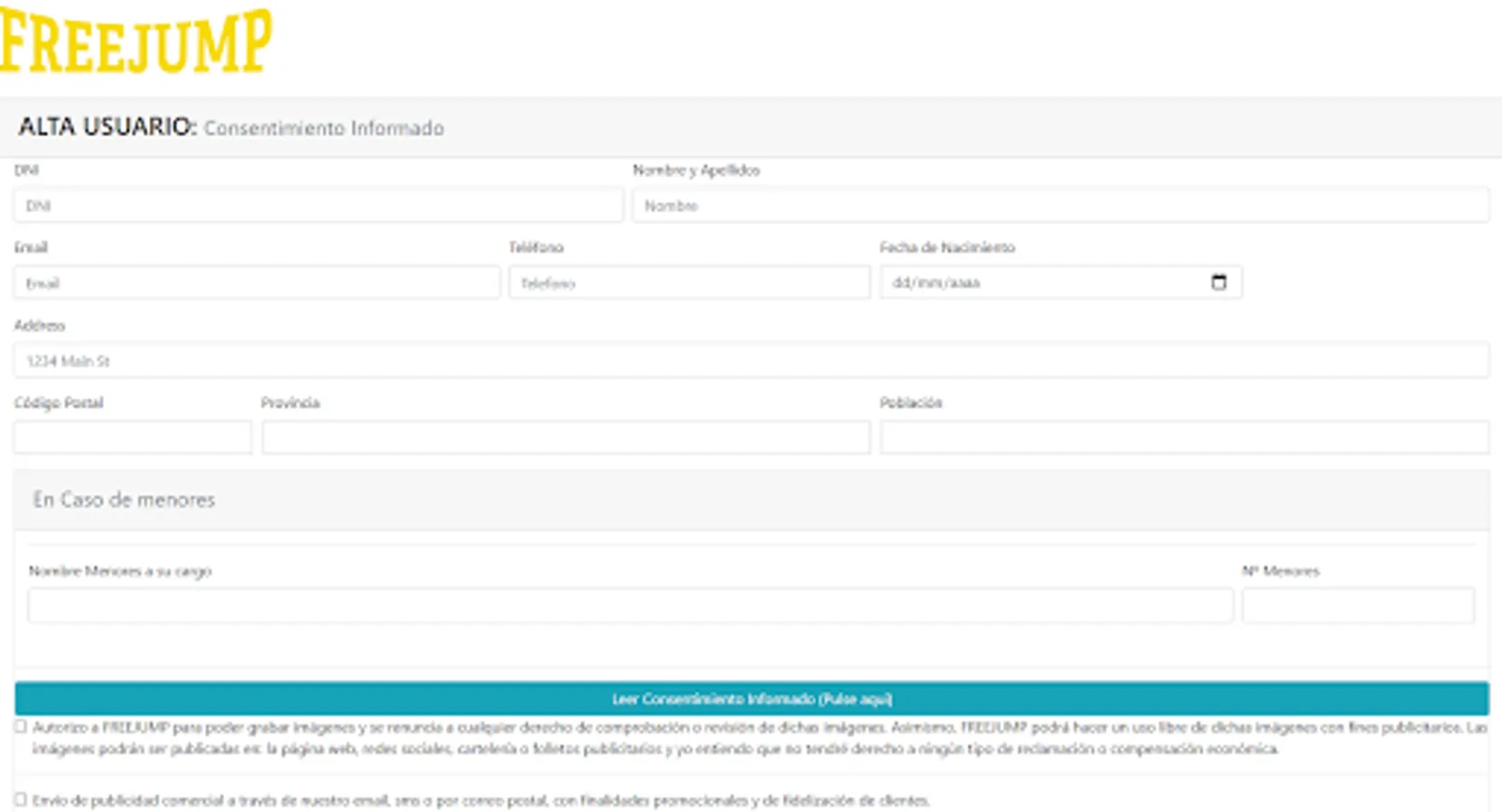1502x812 pixels.
Task: Open the date picker calendar icon
Action: pyautogui.click(x=1219, y=282)
